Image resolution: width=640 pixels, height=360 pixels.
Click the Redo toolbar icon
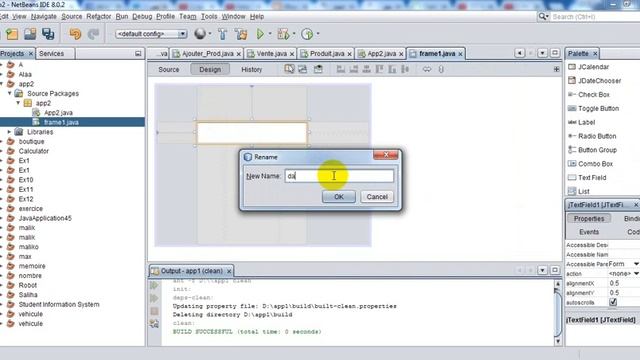(x=93, y=34)
